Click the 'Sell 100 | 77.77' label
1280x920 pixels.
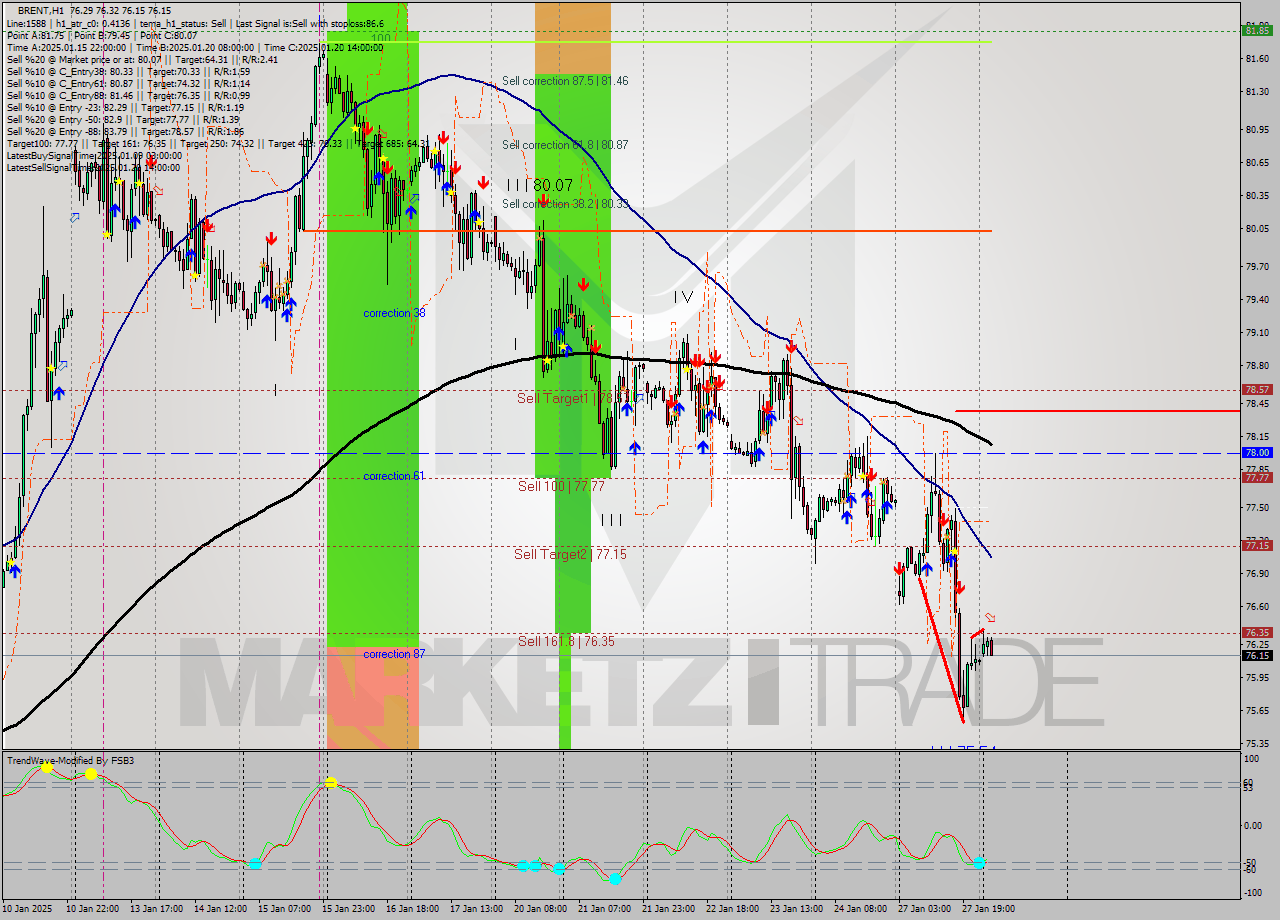[x=561, y=487]
